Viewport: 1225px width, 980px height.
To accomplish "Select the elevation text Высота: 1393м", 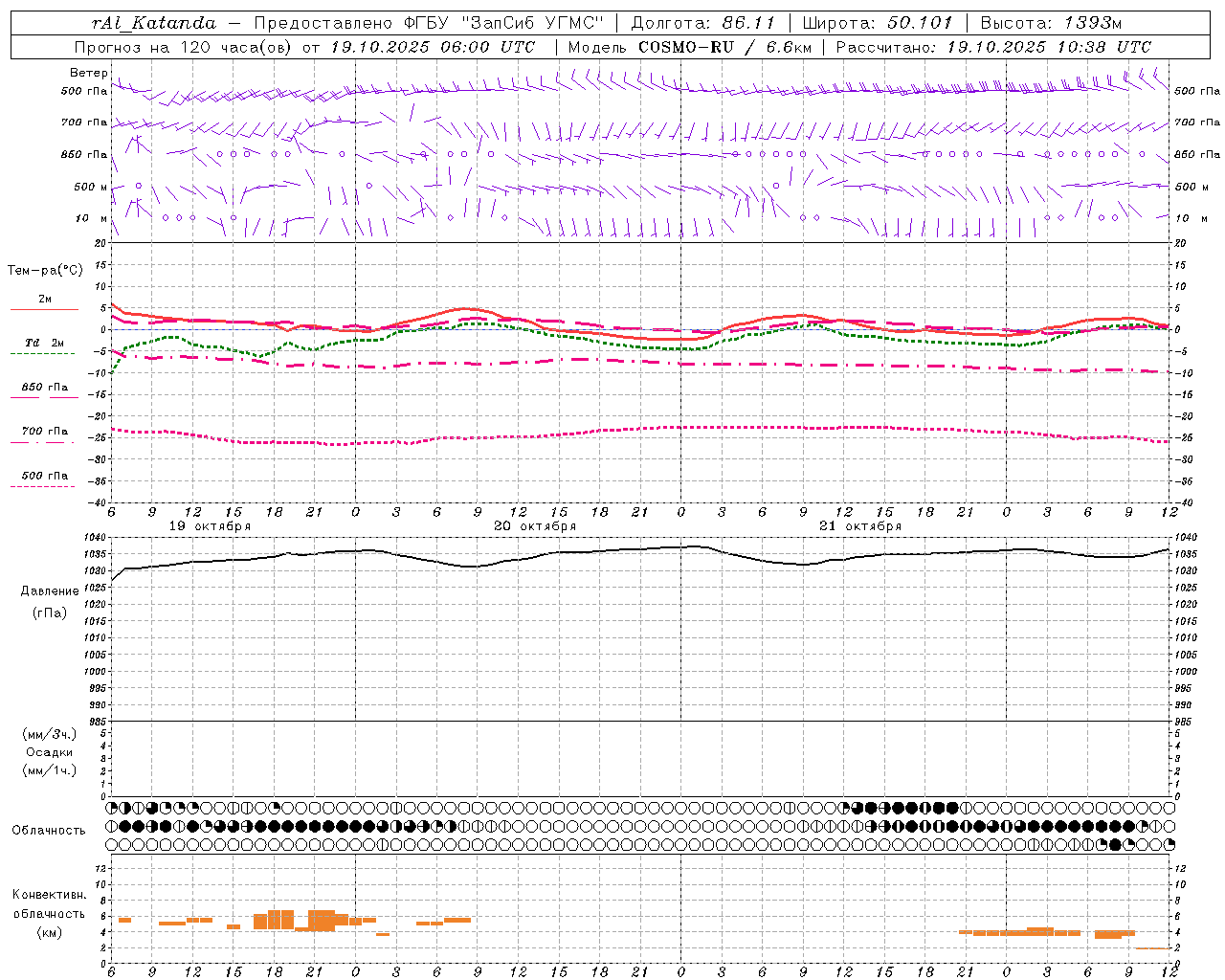I will (x=1051, y=23).
